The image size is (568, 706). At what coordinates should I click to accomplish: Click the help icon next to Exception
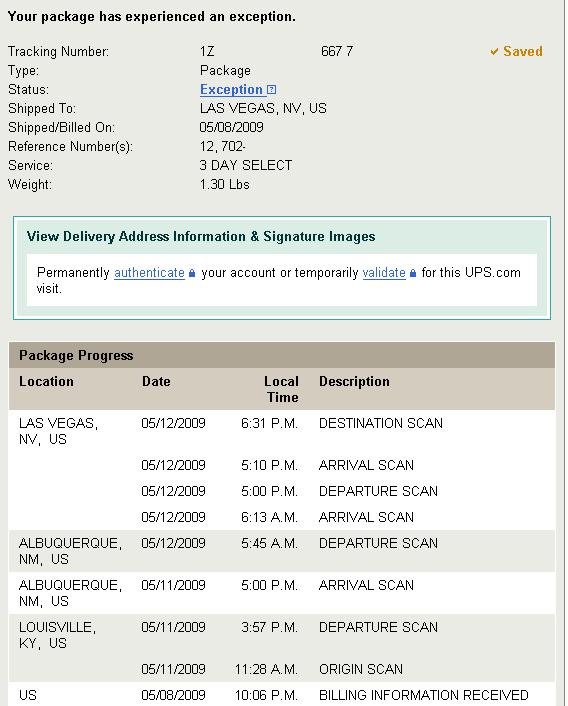pyautogui.click(x=271, y=90)
